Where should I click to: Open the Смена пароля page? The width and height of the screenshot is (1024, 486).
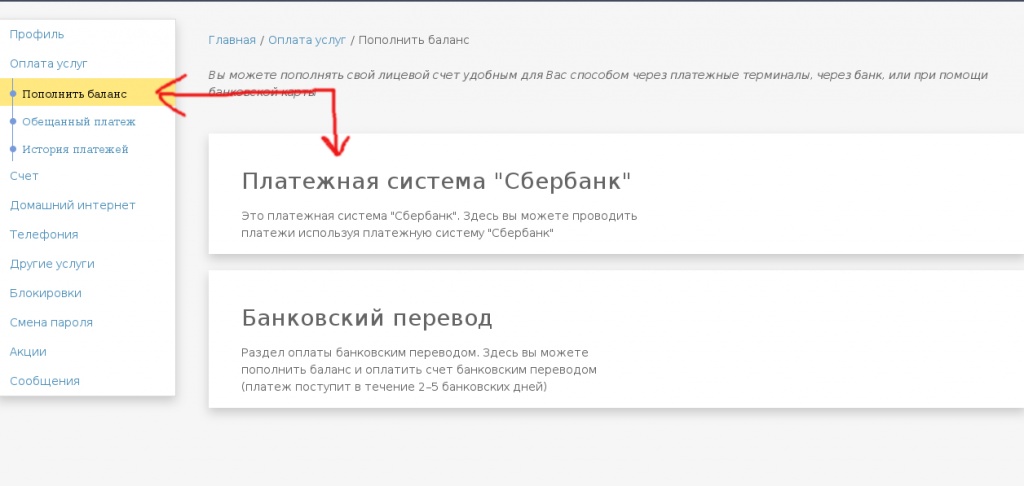coord(51,323)
